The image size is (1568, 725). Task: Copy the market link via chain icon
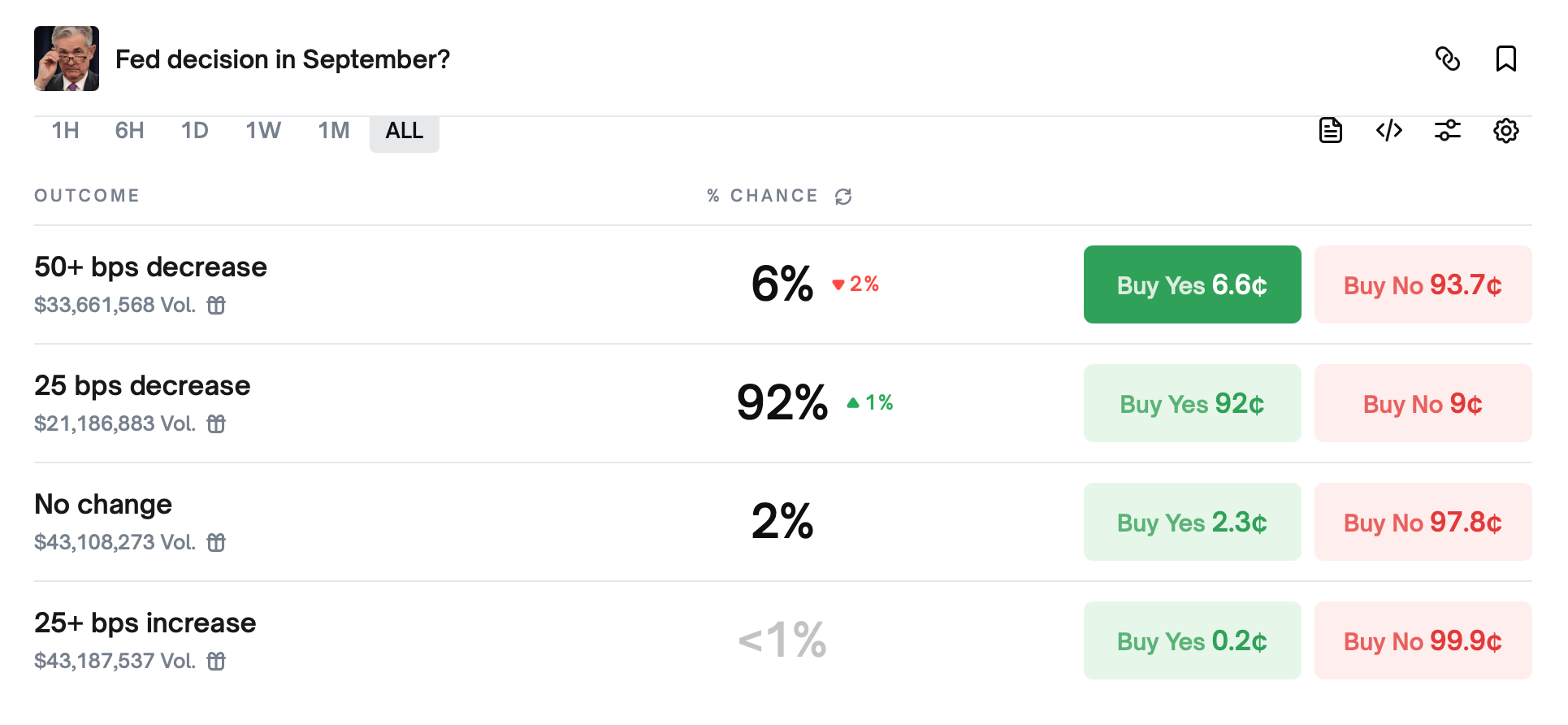[1448, 59]
